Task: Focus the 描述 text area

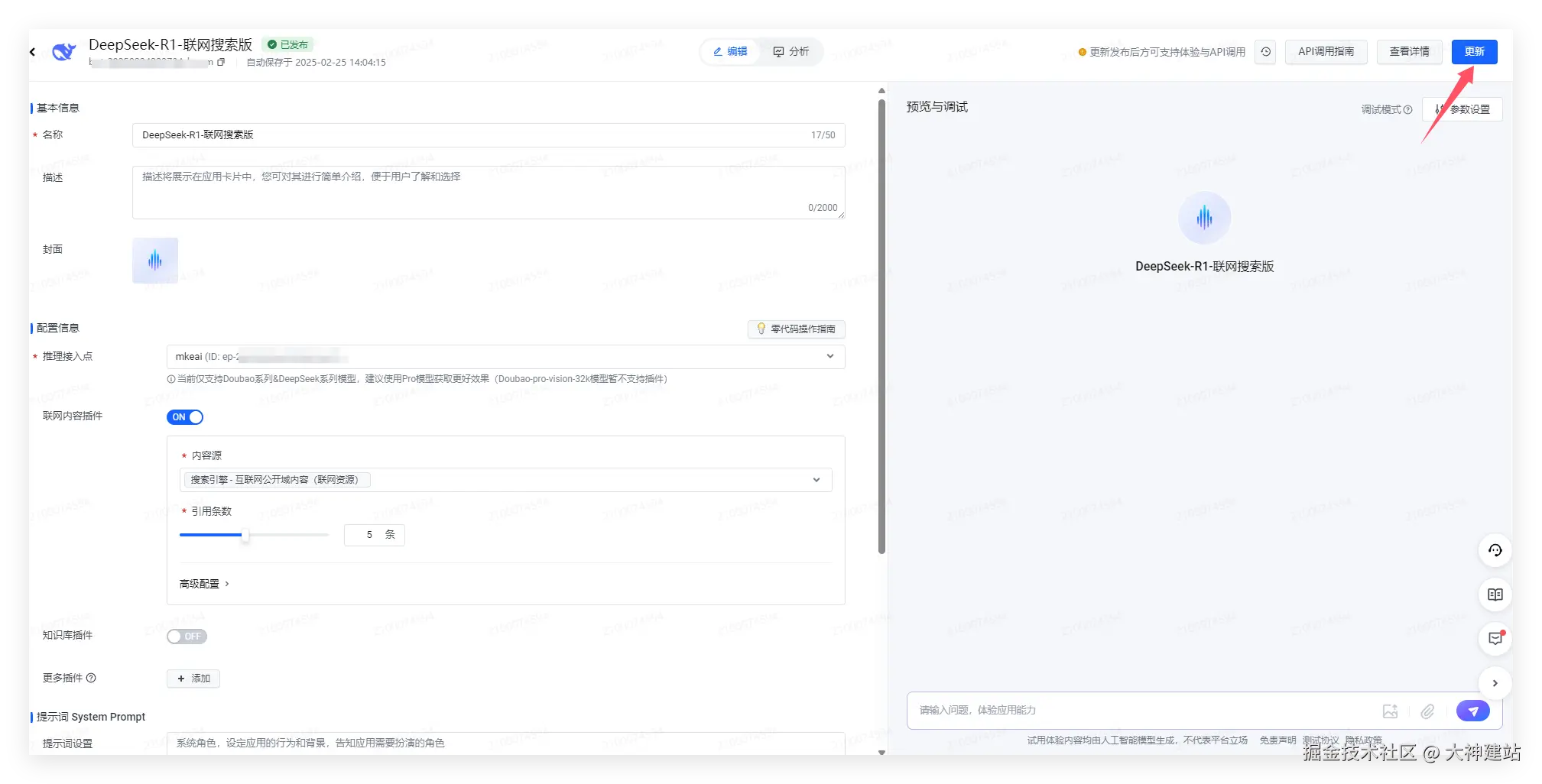Action: [x=489, y=193]
